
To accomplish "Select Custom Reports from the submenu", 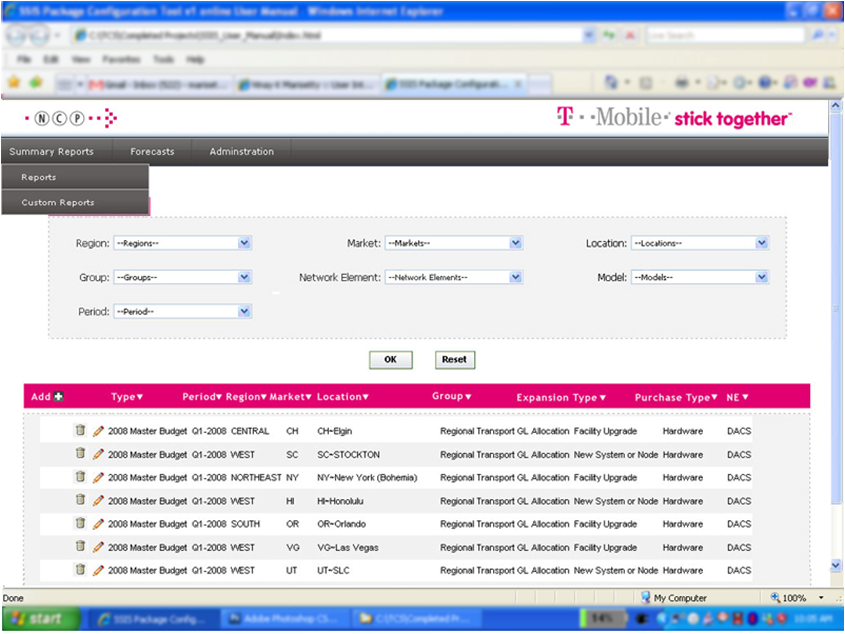I will (x=75, y=203).
